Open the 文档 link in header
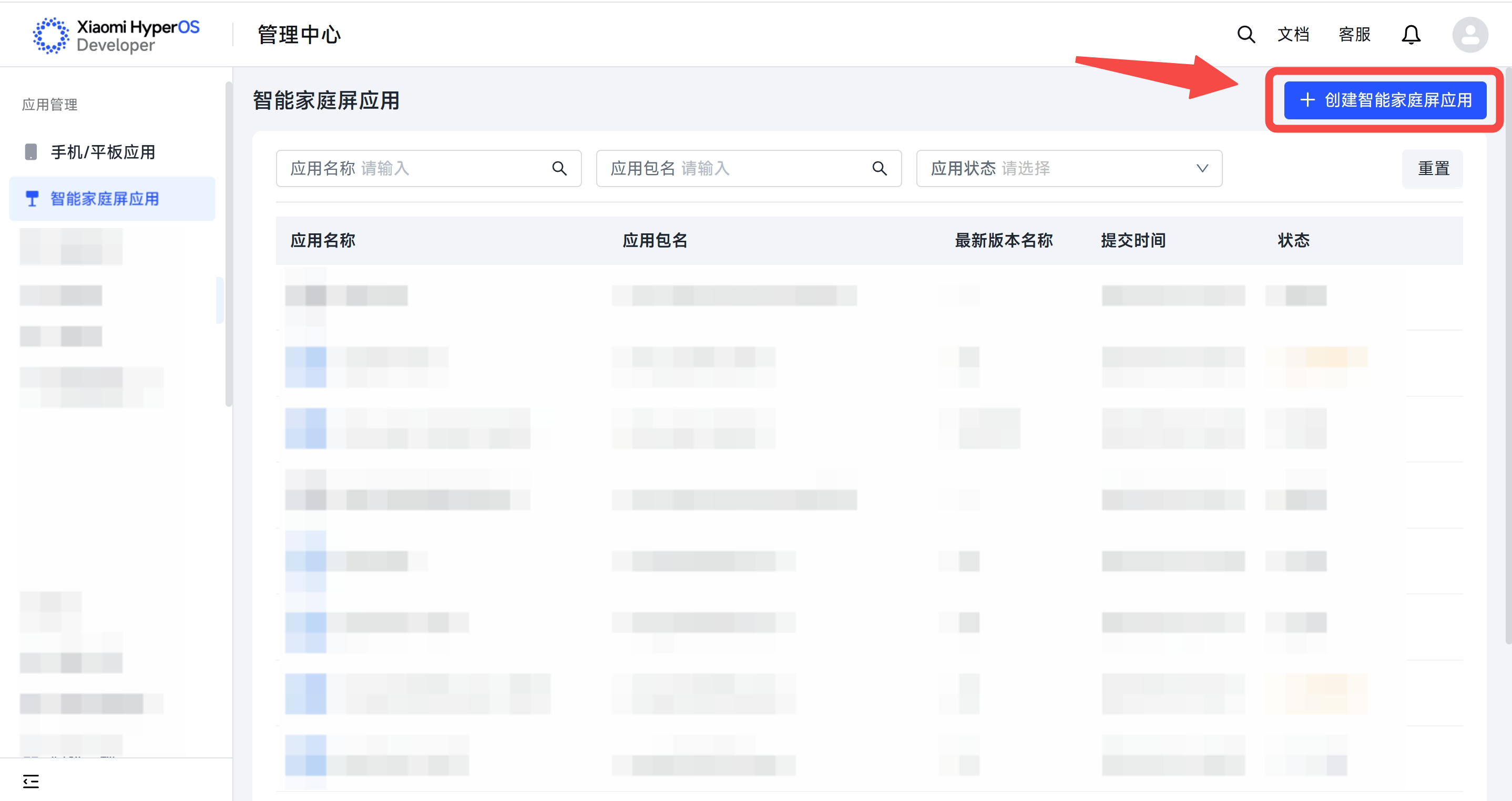This screenshot has width=1512, height=801. pyautogui.click(x=1293, y=35)
